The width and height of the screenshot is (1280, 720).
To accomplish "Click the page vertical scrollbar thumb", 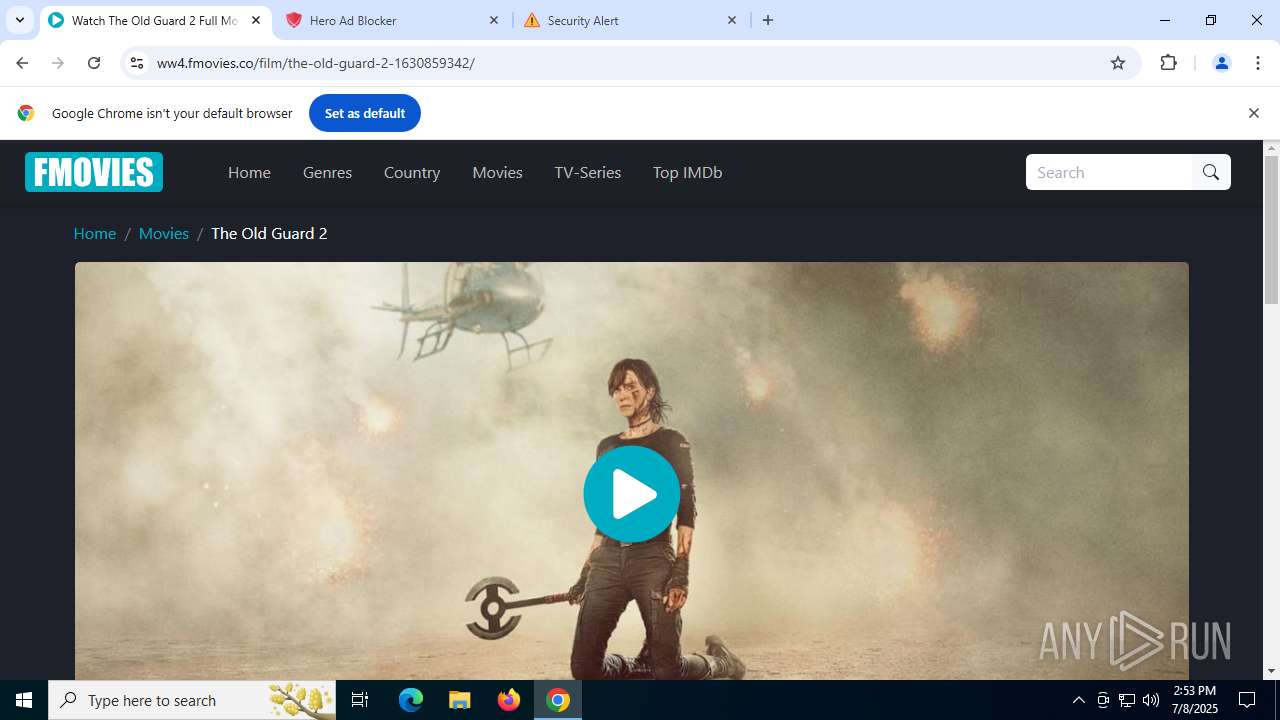I will coord(1272,230).
